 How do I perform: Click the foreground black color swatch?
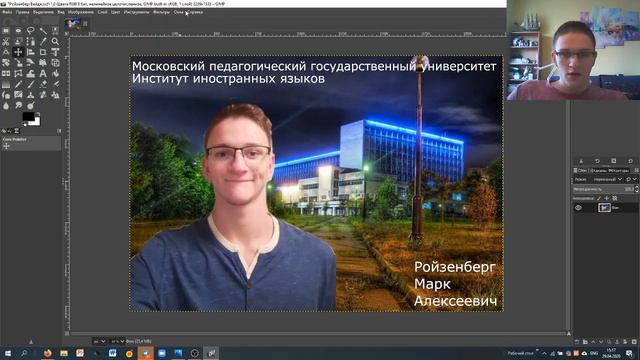pyautogui.click(x=28, y=116)
